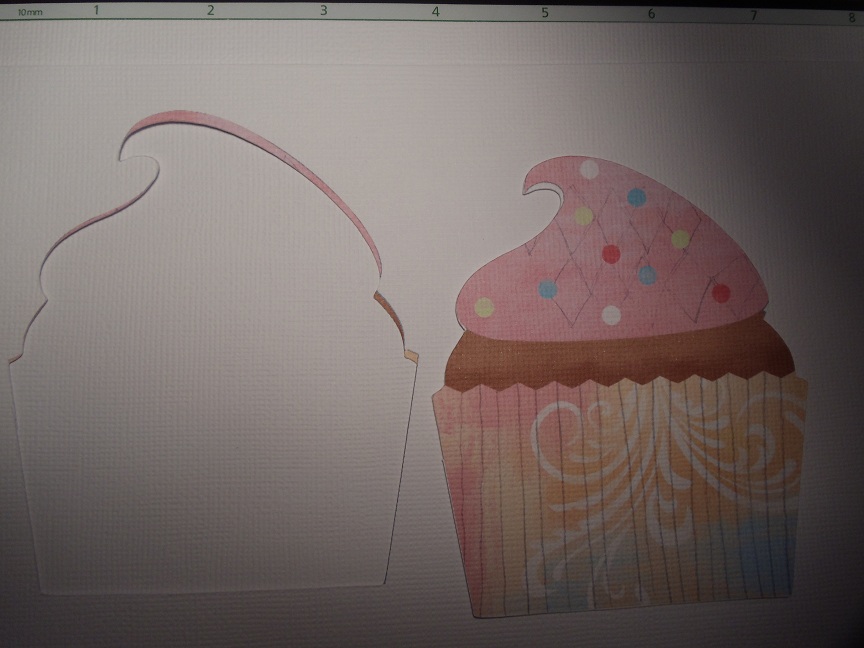The width and height of the screenshot is (864, 648).
Task: Click the '10mm' ruler unit label
Action: (x=30, y=12)
